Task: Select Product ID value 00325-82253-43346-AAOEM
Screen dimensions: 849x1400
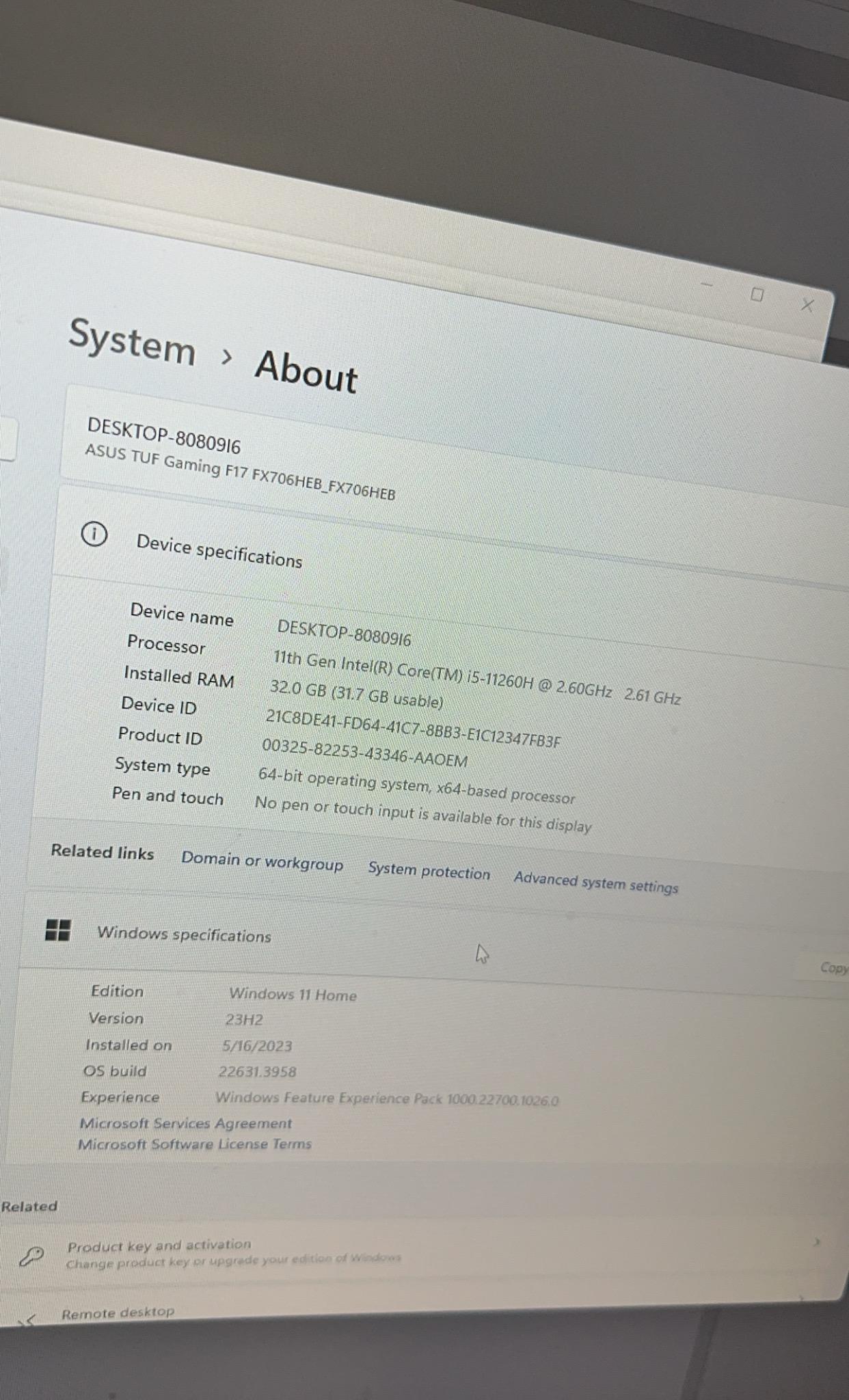Action: pyautogui.click(x=364, y=753)
